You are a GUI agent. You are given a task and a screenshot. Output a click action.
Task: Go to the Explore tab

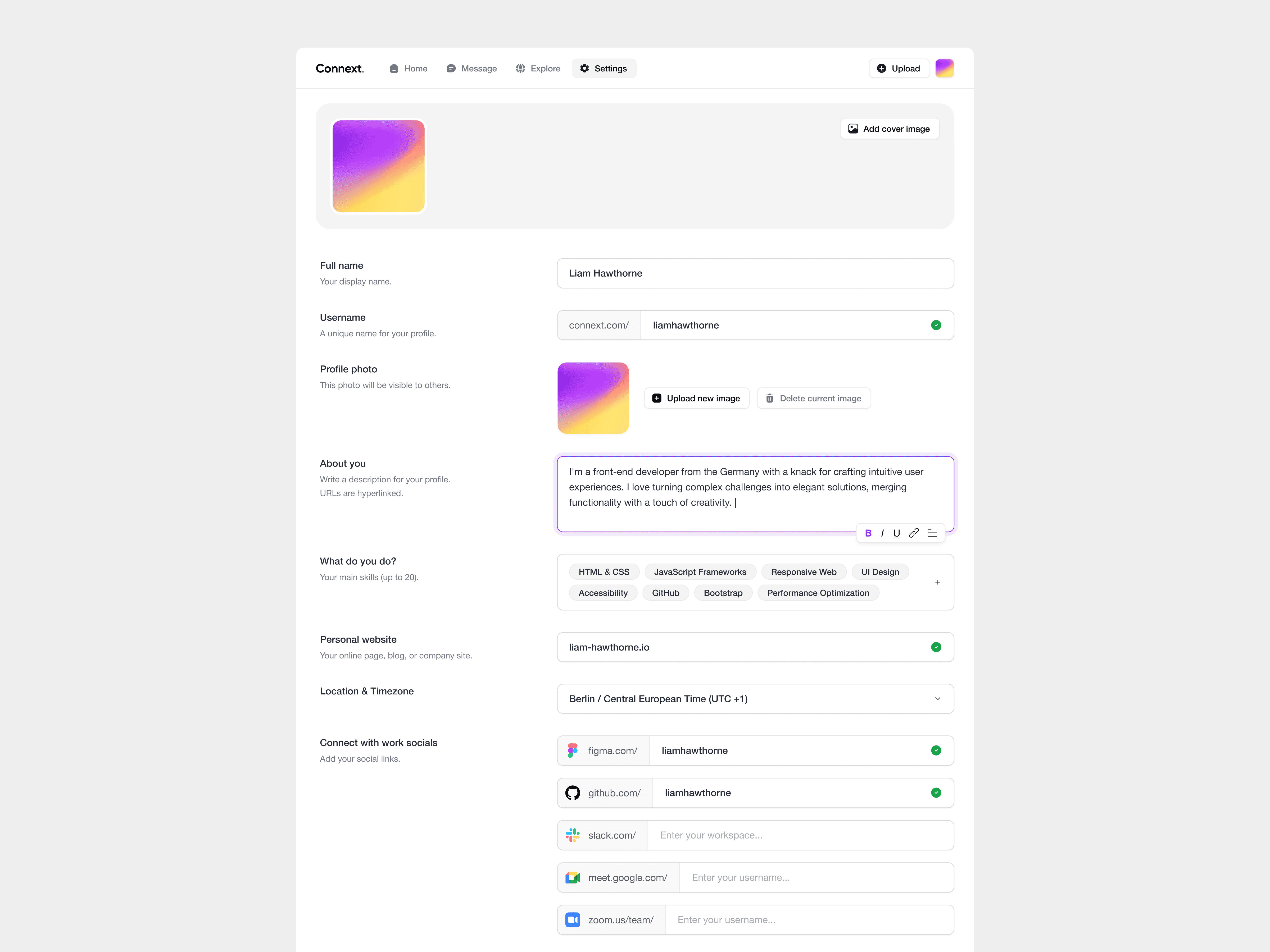tap(538, 68)
